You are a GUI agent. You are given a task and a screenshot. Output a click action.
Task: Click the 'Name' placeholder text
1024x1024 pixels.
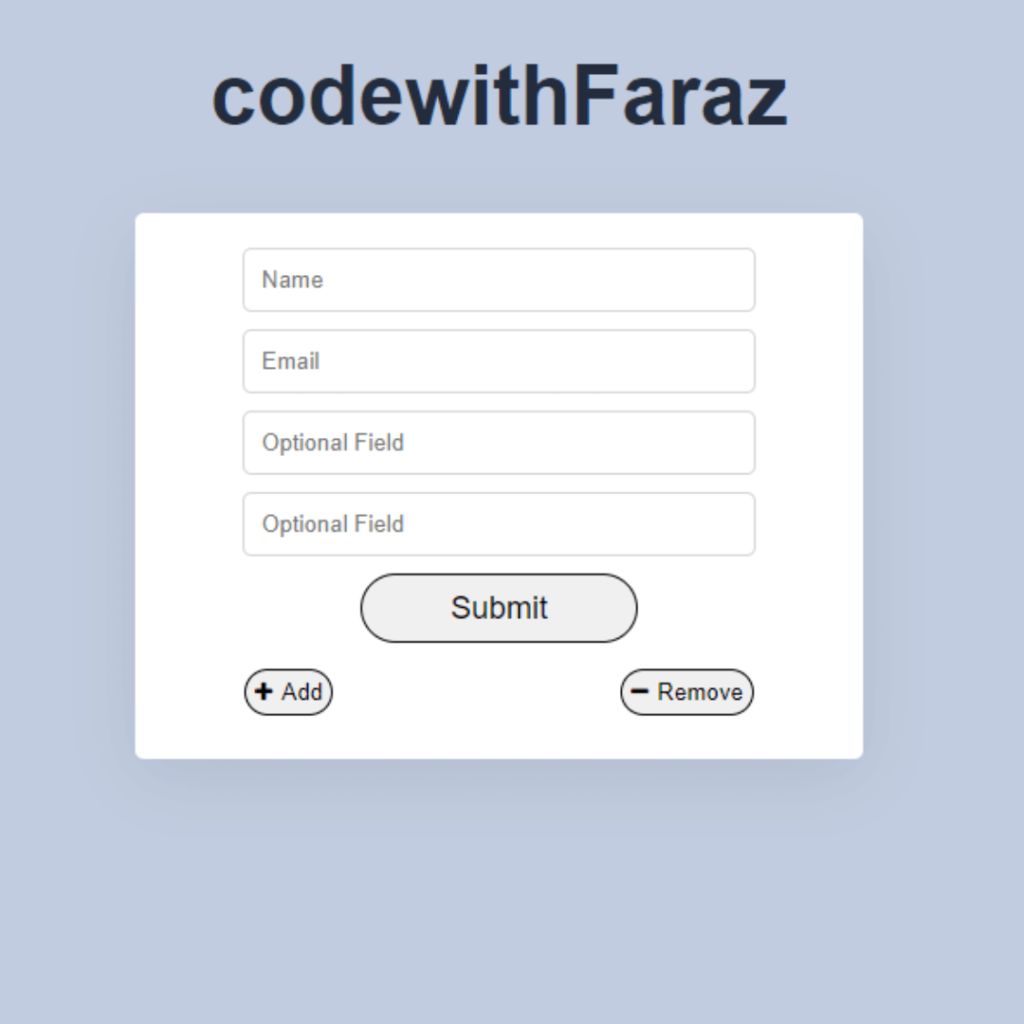[x=292, y=280]
